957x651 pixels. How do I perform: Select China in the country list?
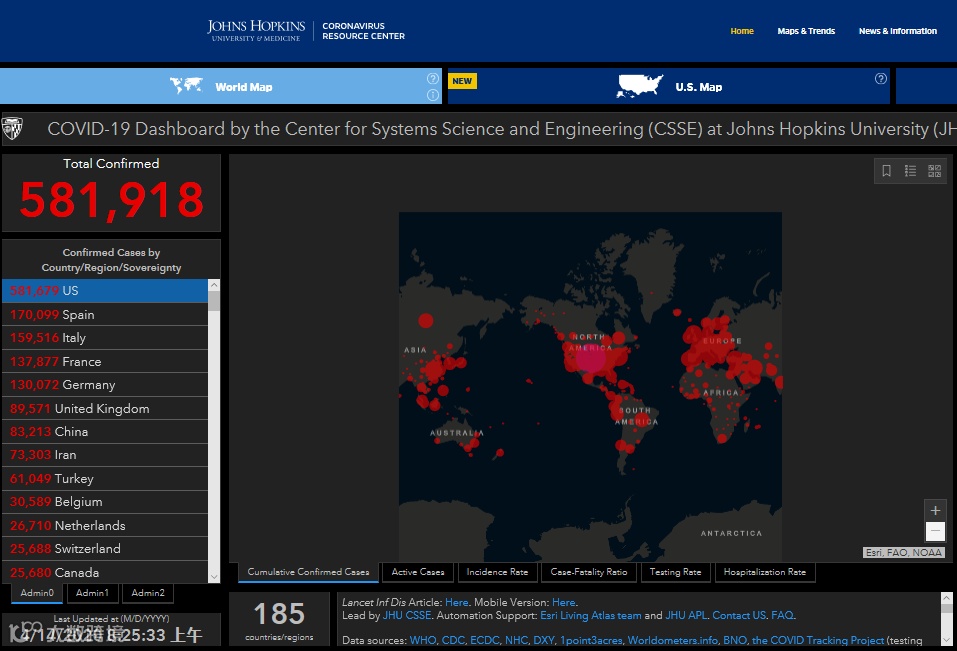pos(105,431)
